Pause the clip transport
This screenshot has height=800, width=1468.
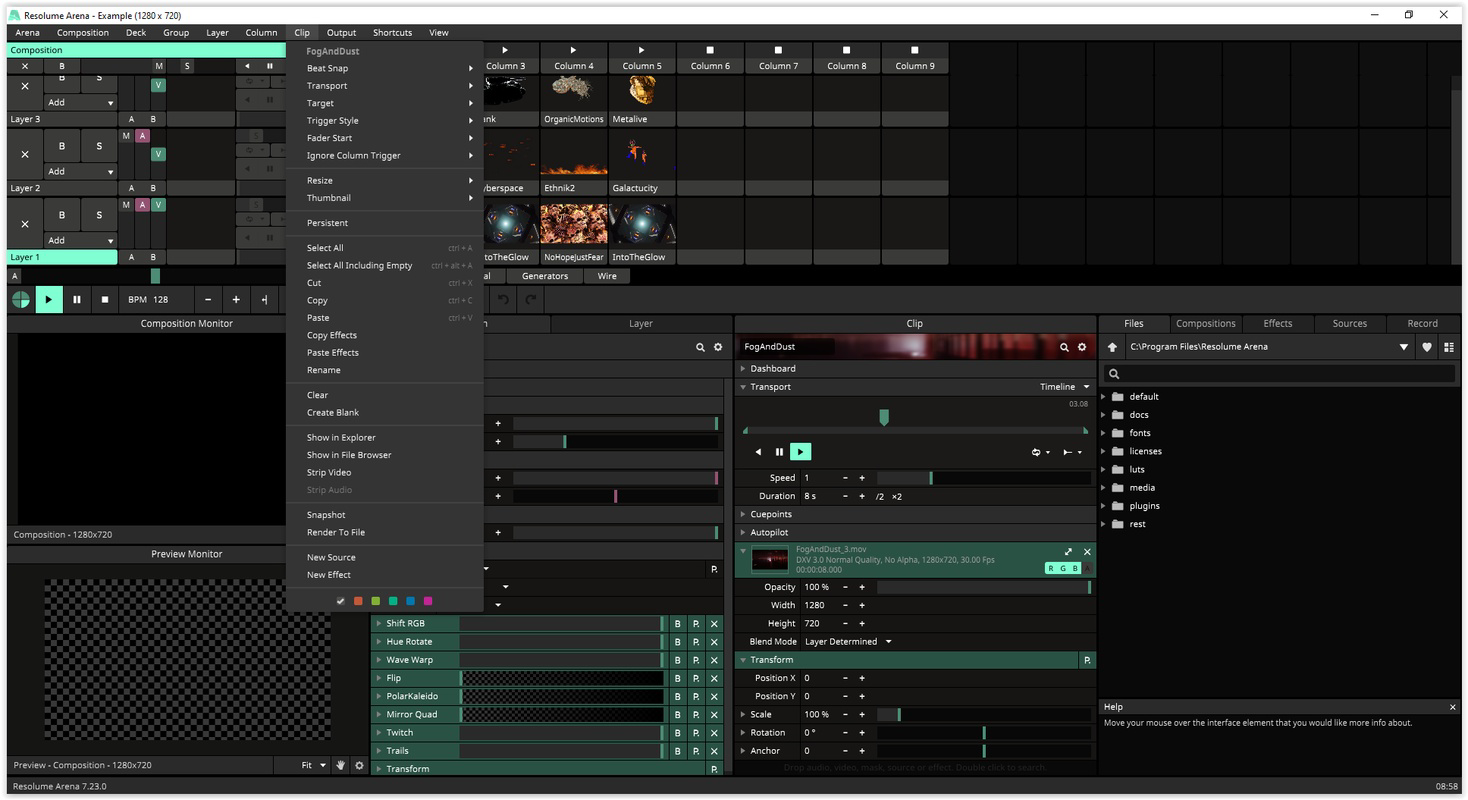click(779, 452)
